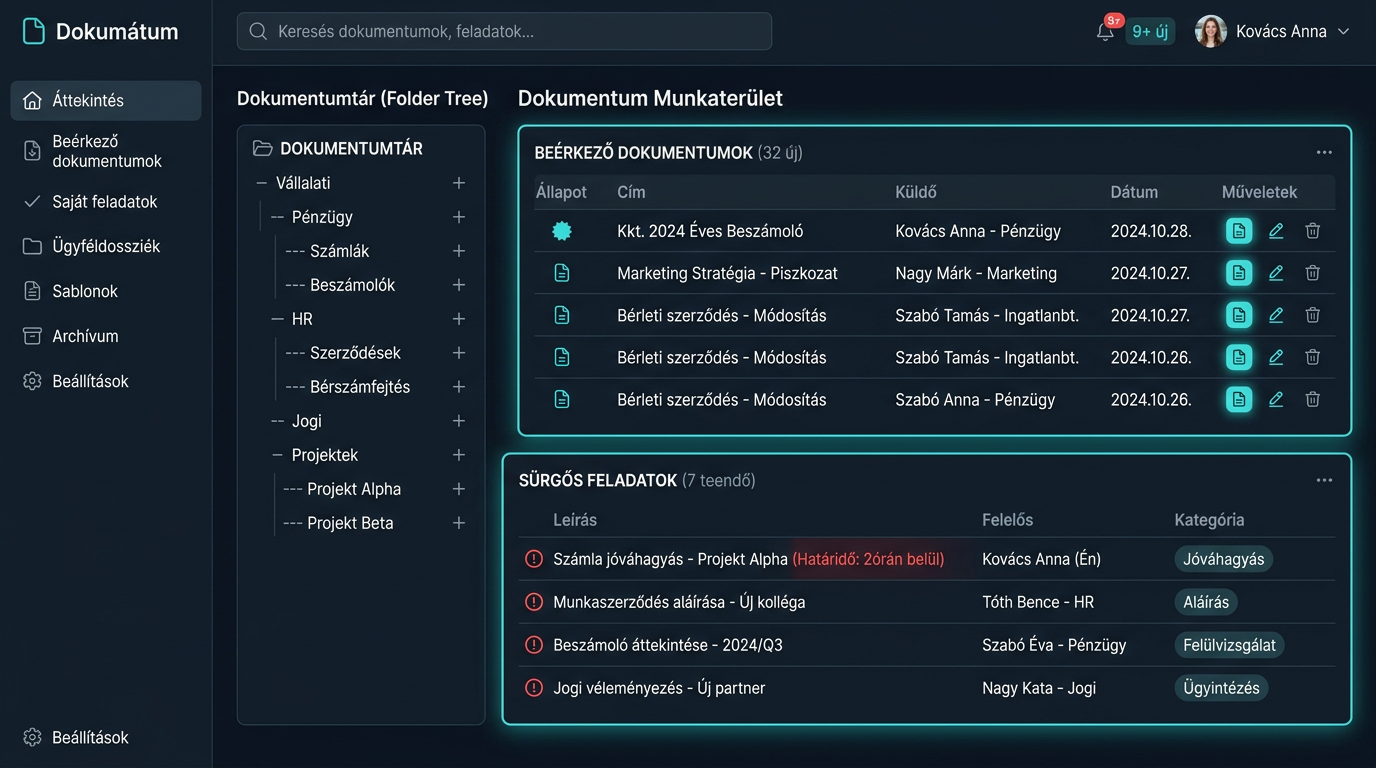Collapse the HR tree node
This screenshot has height=768, width=1376.
[278, 319]
